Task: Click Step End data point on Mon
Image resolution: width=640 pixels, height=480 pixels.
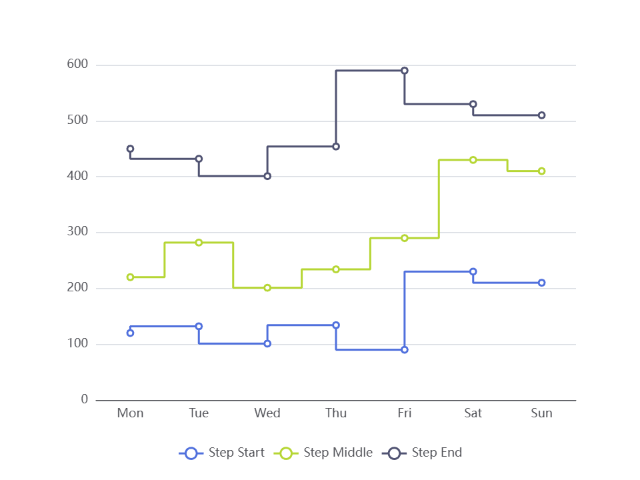Action: [x=130, y=149]
